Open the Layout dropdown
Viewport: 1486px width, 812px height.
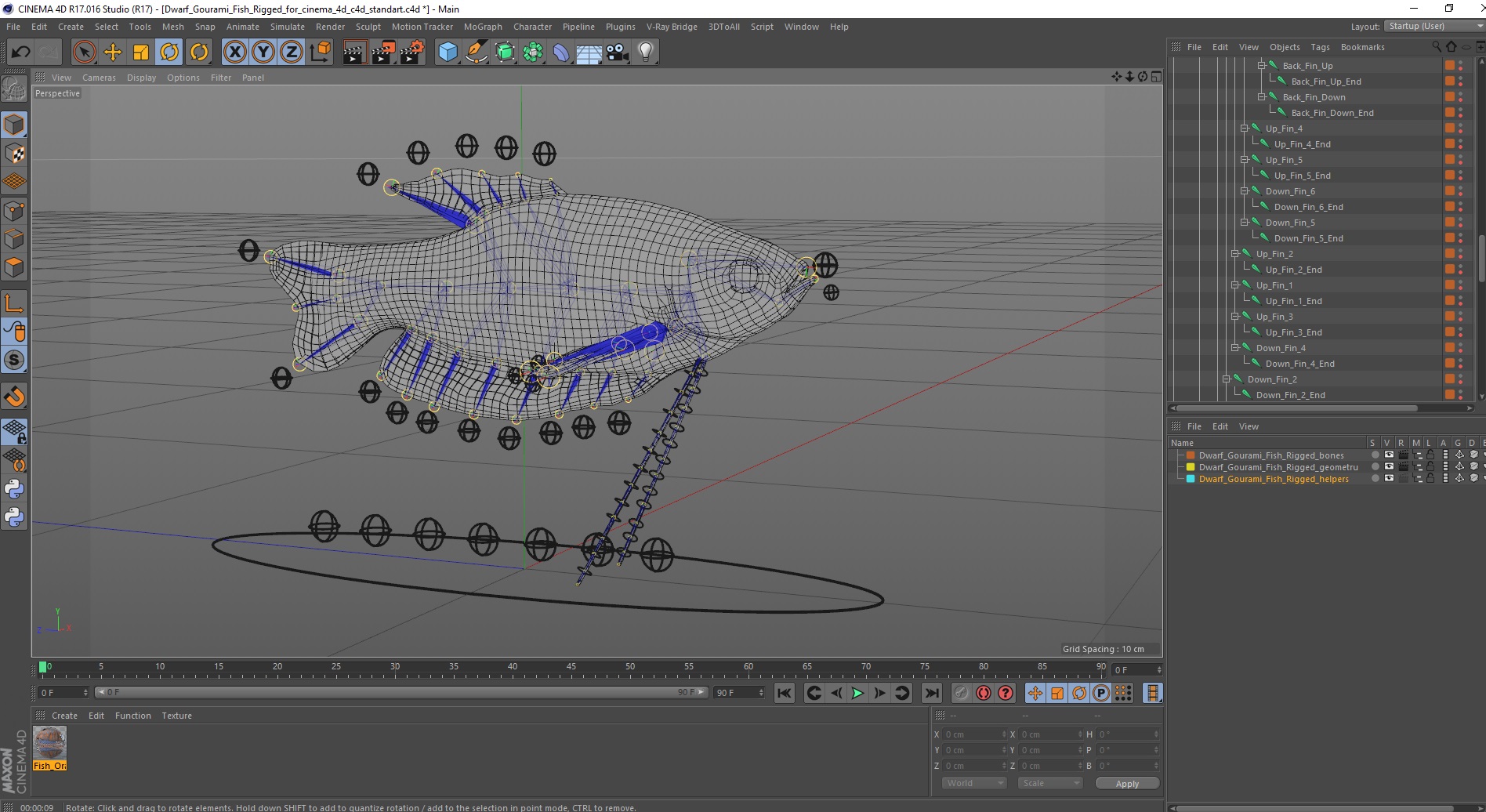[1433, 26]
